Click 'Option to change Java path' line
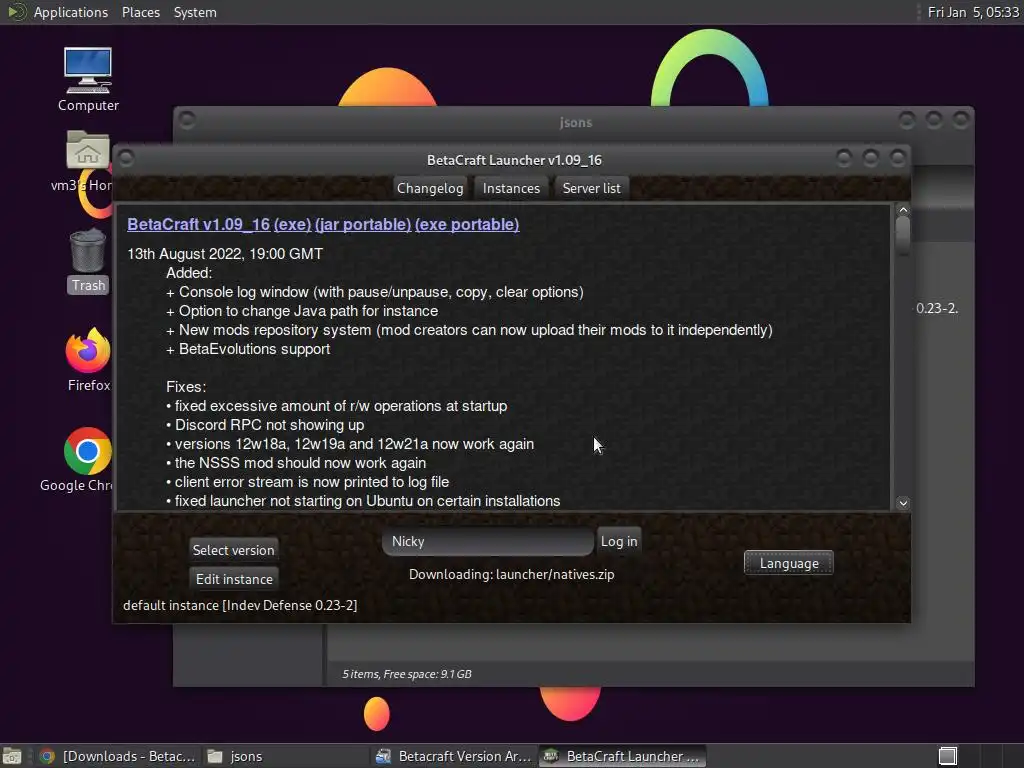This screenshot has width=1024, height=768. point(302,311)
